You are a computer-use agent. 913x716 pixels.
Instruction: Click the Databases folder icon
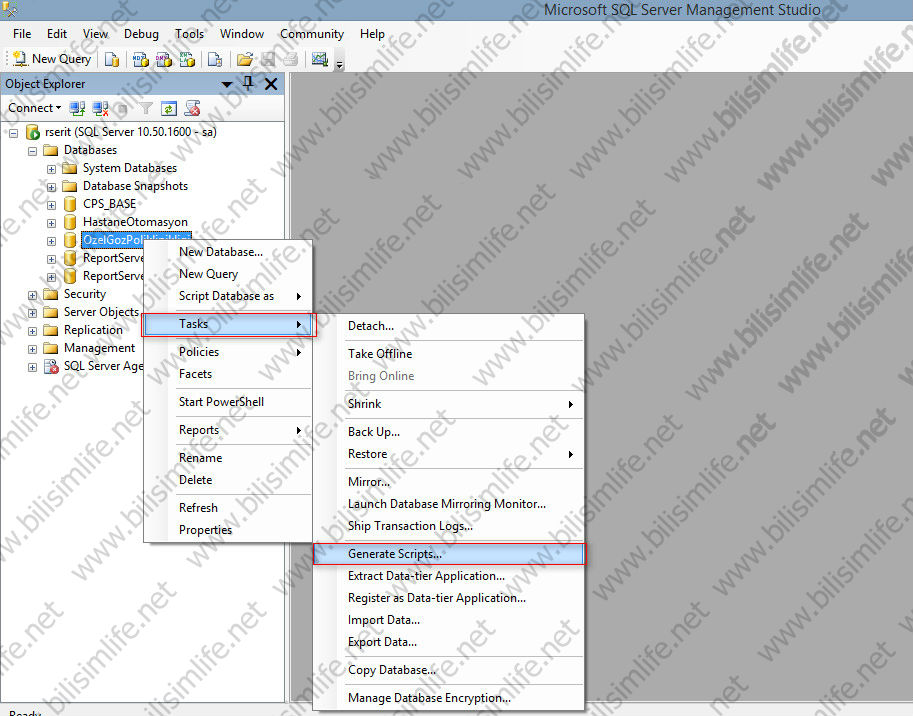click(51, 150)
